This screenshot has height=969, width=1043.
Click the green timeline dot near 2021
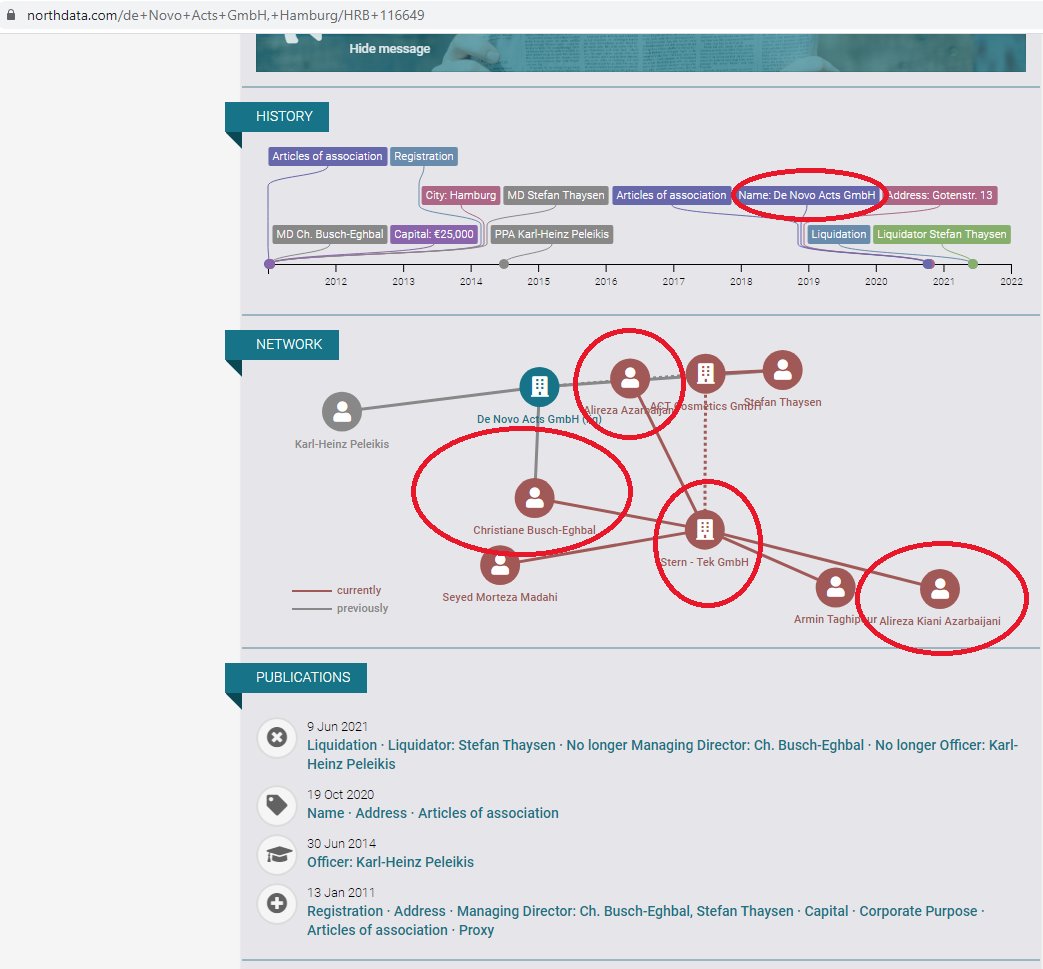(972, 264)
